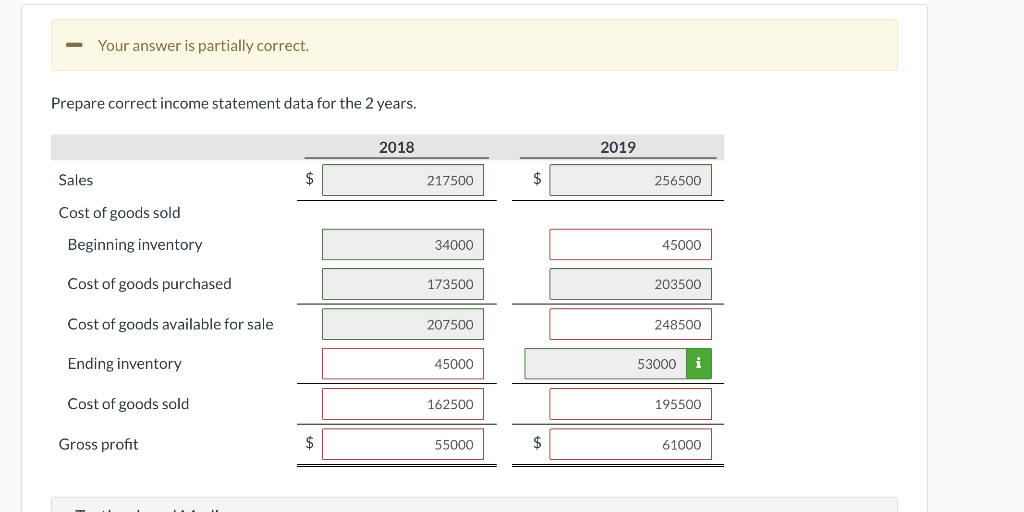Click the indented 'Cost of goods sold' total label
The width and height of the screenshot is (1024, 512).
click(x=129, y=404)
